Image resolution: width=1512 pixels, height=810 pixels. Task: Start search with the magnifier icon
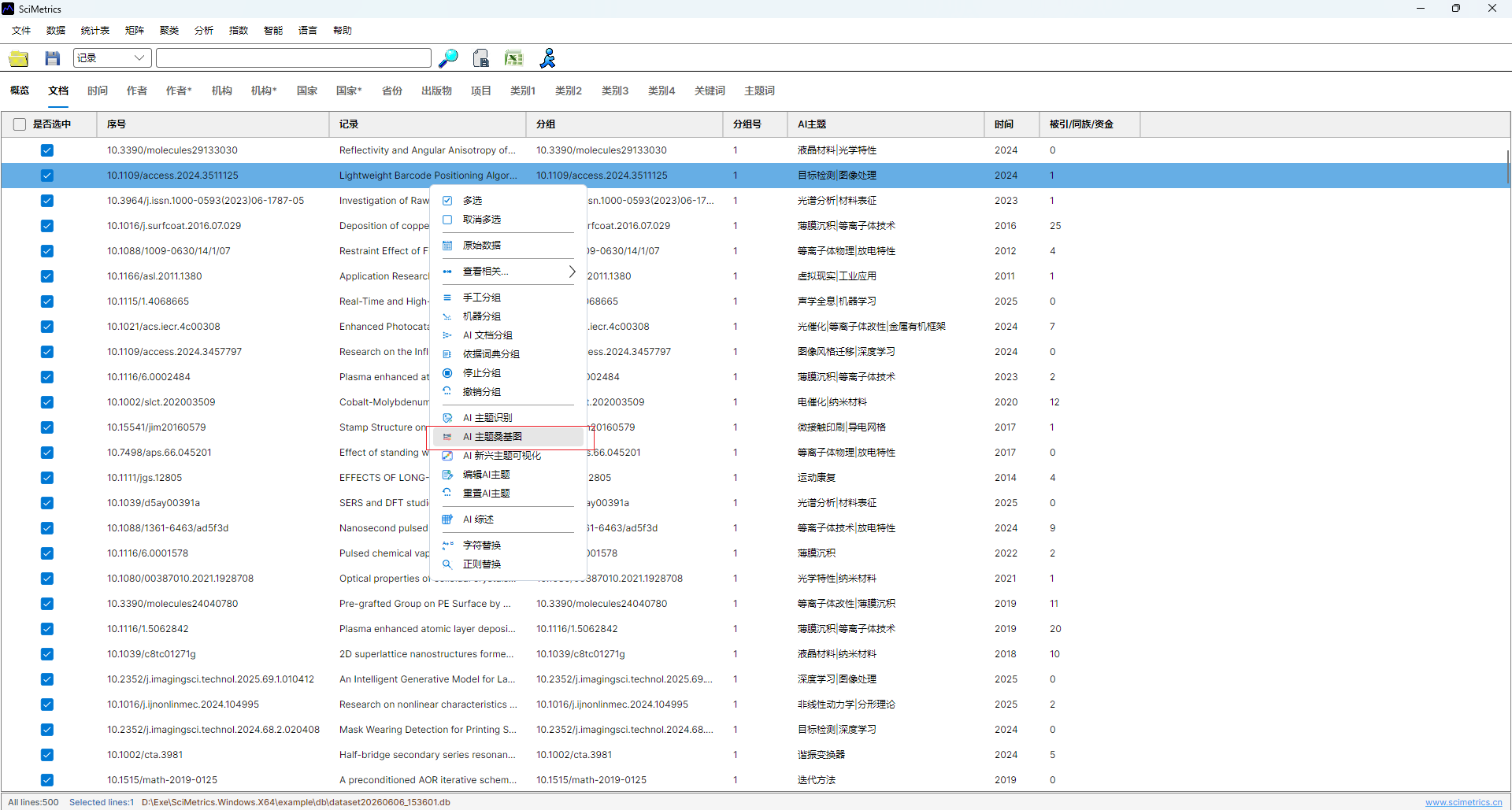[448, 58]
